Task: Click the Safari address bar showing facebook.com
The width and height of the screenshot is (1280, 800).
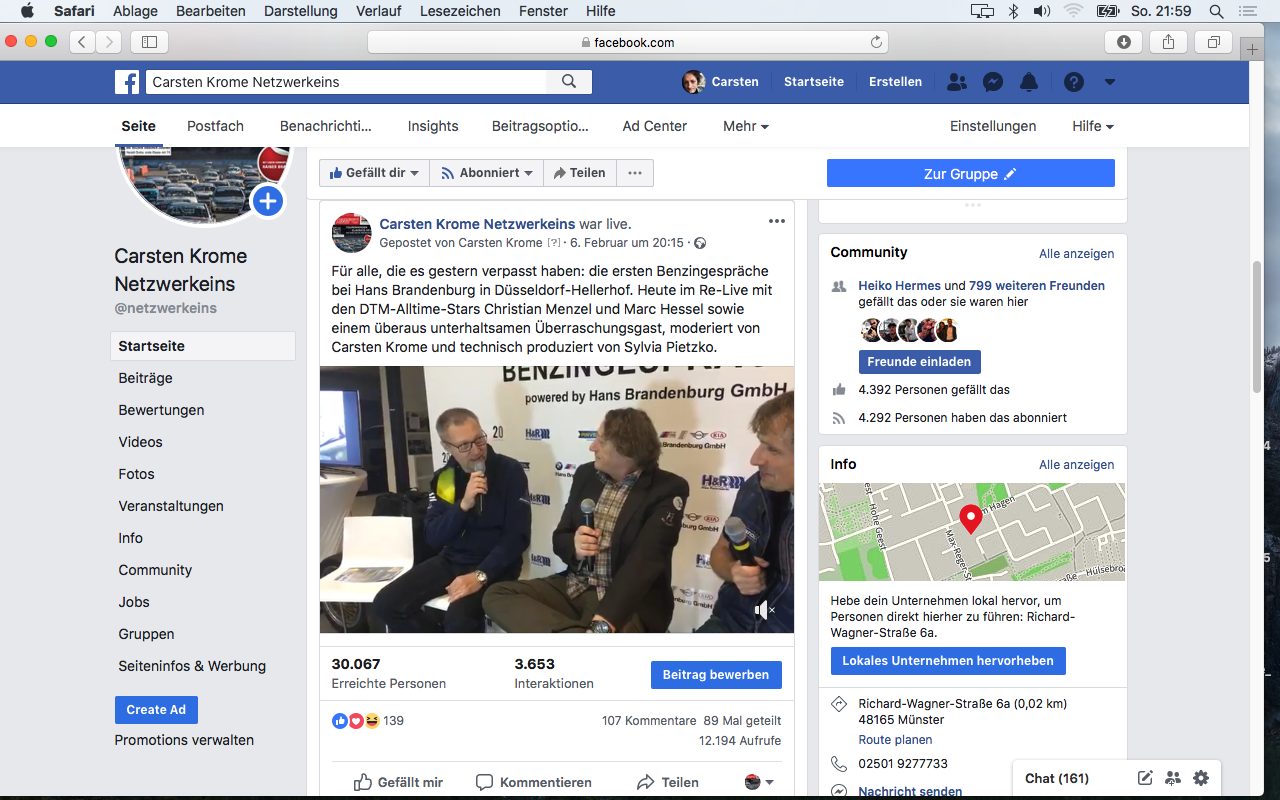Action: point(628,42)
